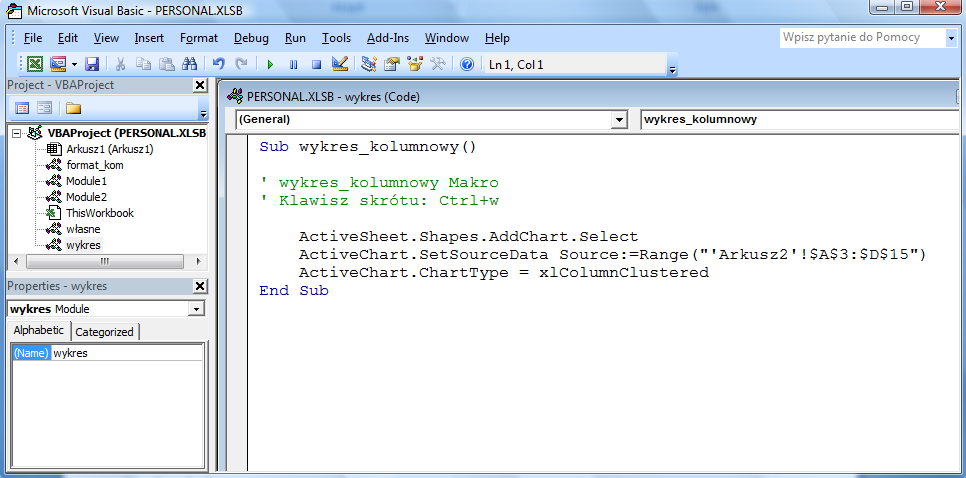This screenshot has height=478, width=966.
Task: Open the Insert UserForm dropdown arrow
Action: [x=75, y=64]
